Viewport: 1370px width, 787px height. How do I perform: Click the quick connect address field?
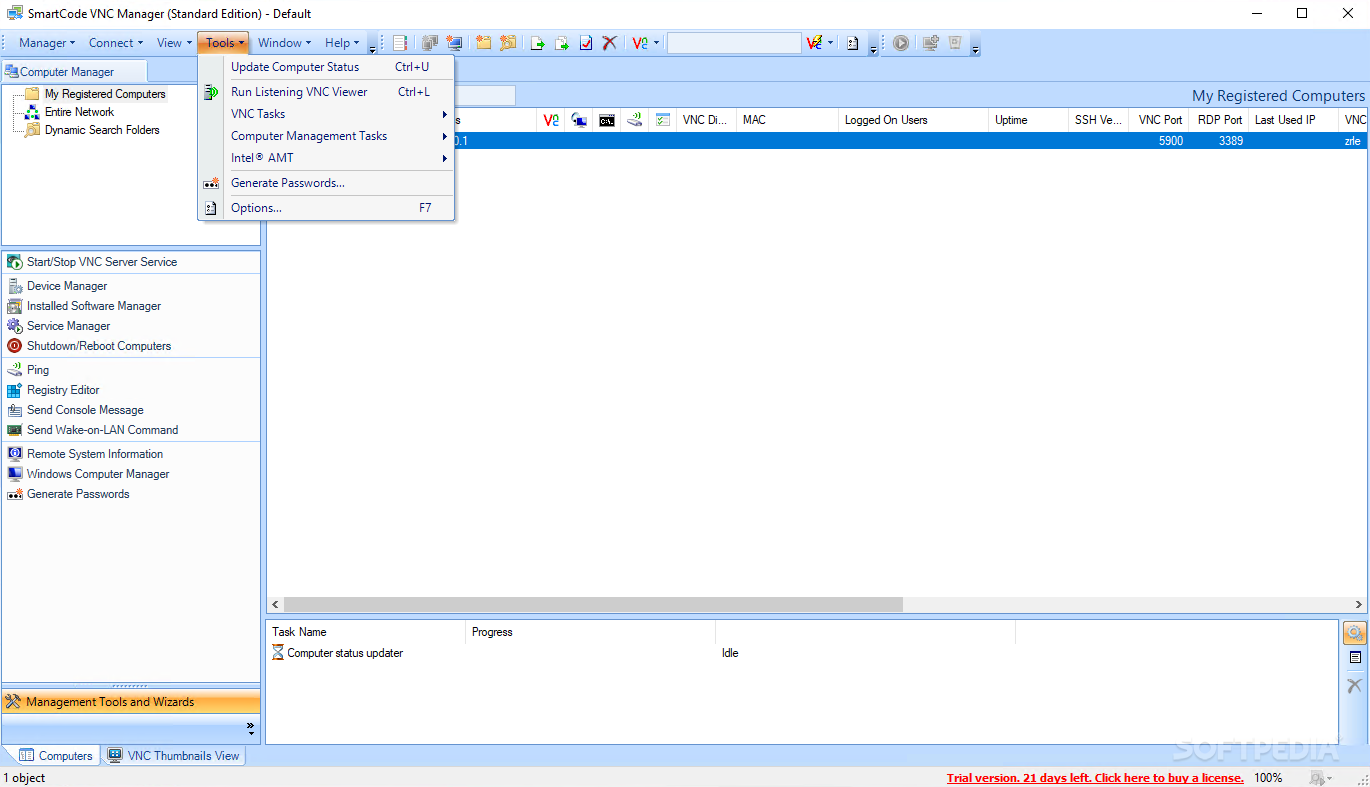(734, 43)
